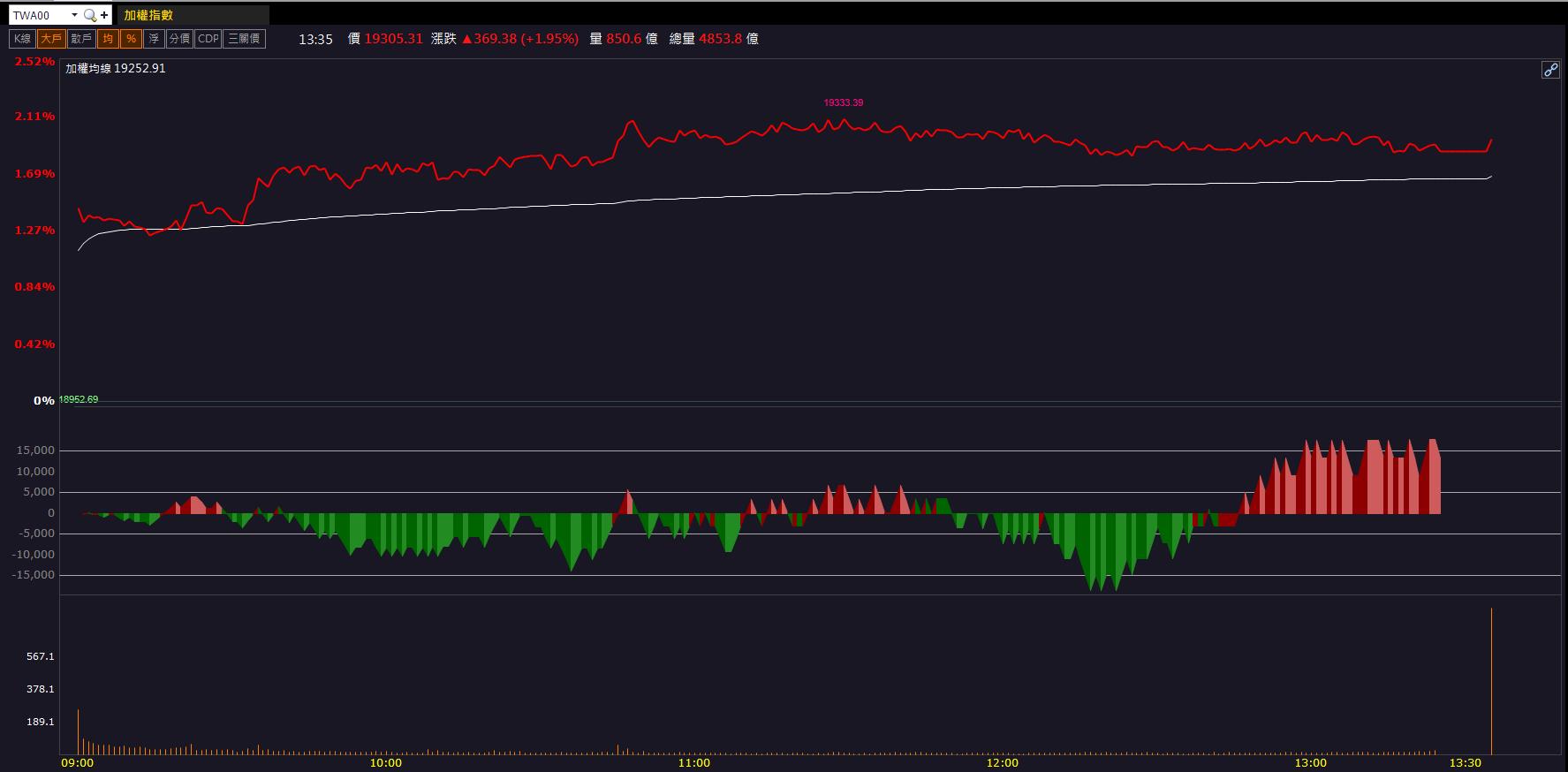Click the "0.42%" axis label
1568x772 pixels.
tap(34, 344)
